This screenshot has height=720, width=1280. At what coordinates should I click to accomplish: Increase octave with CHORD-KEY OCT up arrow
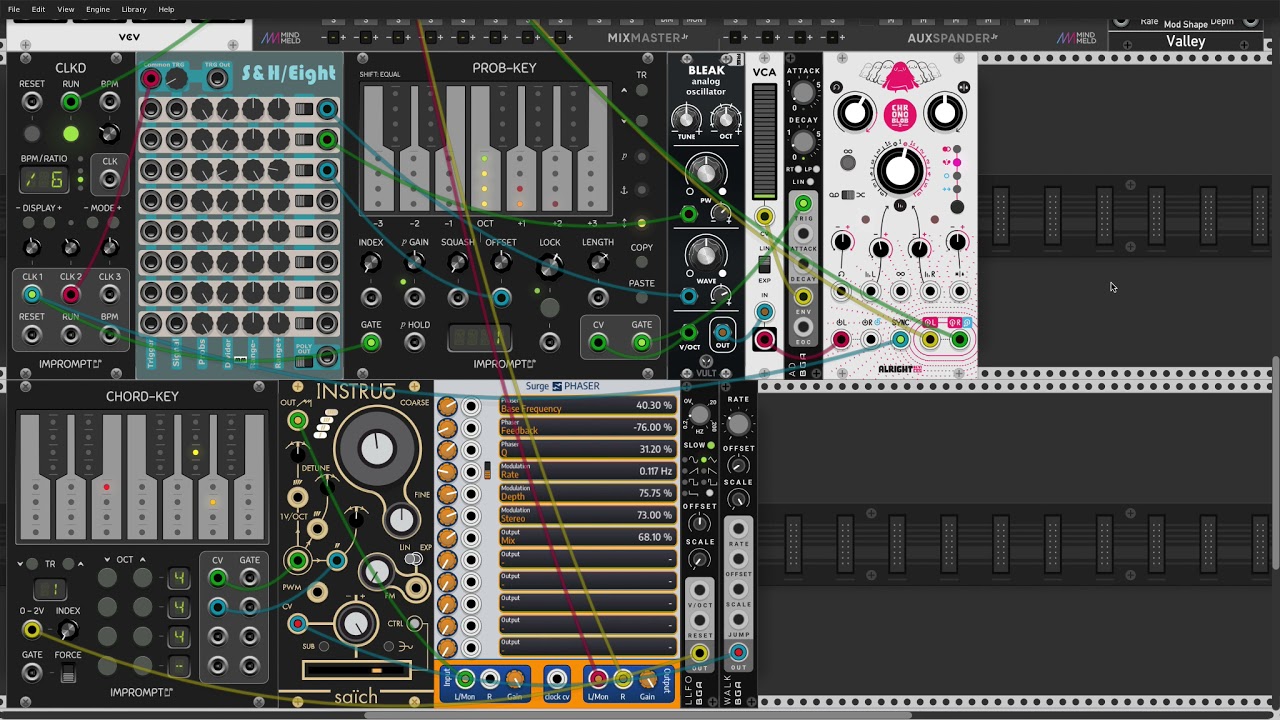tap(142, 560)
